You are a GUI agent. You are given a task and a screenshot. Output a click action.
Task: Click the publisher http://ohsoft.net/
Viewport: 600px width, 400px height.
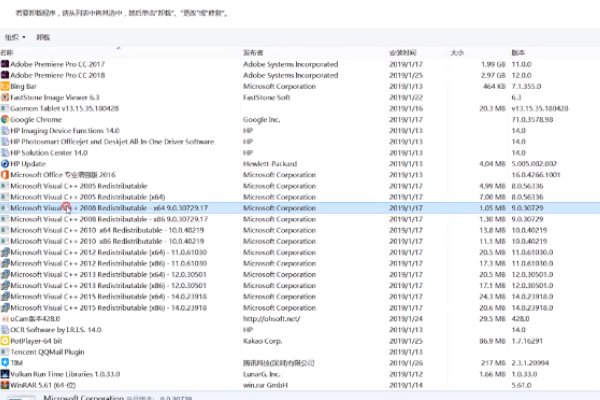[271, 319]
